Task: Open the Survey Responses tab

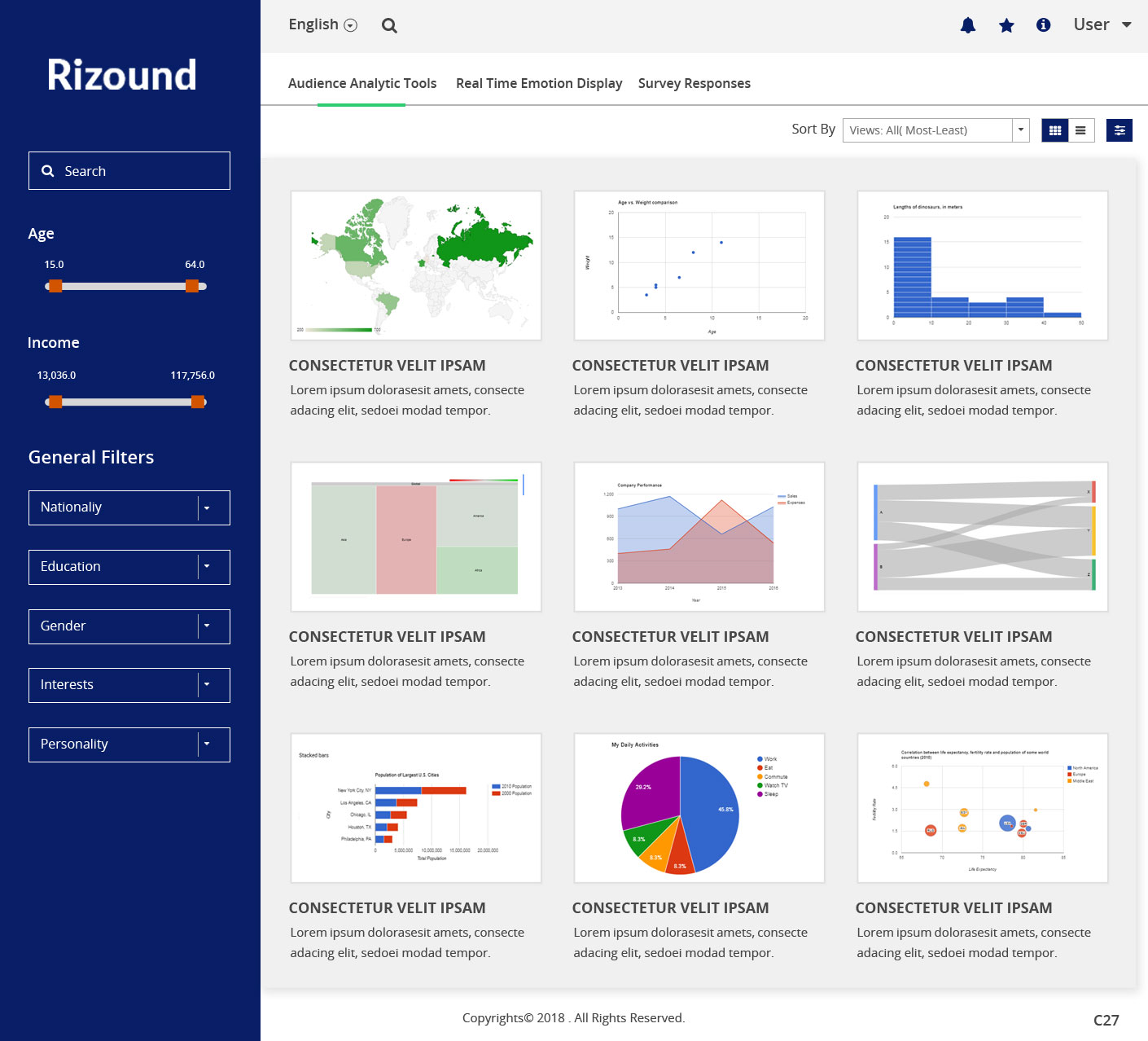Action: [694, 83]
